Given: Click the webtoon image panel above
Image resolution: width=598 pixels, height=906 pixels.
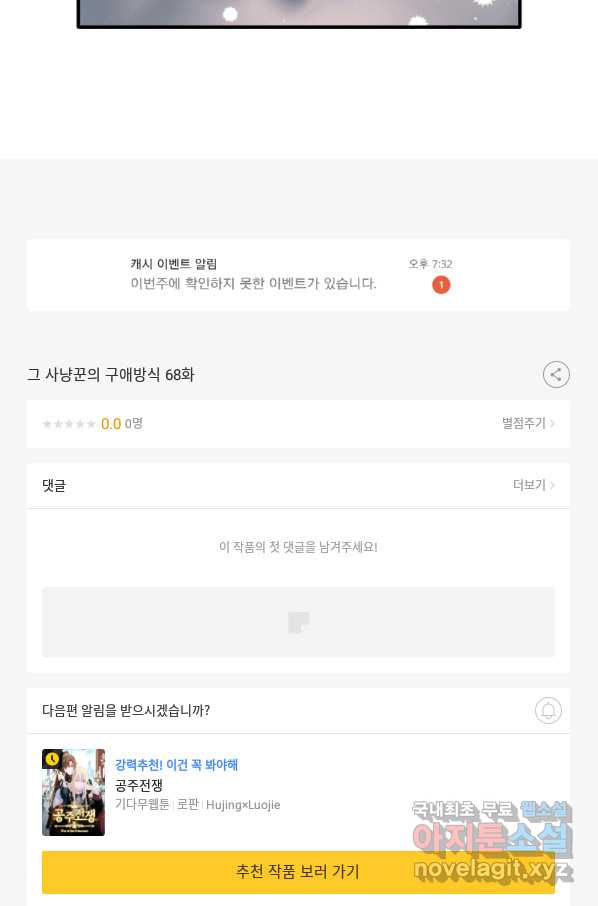Looking at the screenshot, I should point(299,14).
